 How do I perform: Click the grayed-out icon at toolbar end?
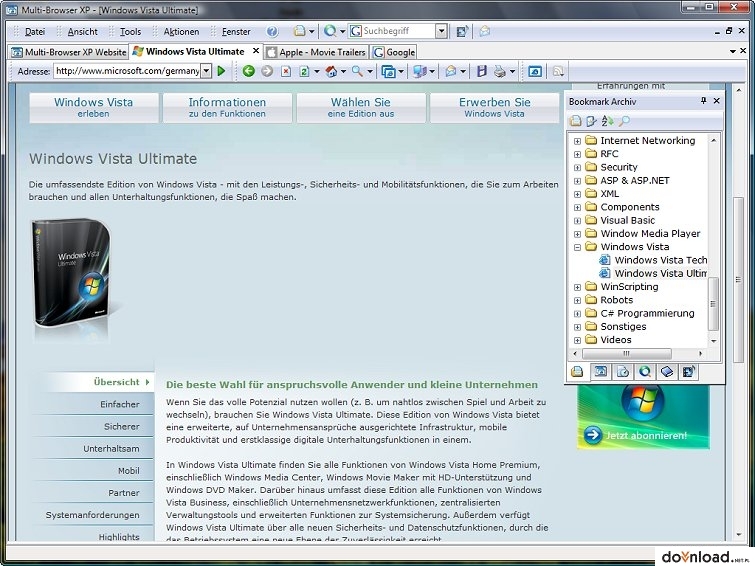tap(558, 71)
